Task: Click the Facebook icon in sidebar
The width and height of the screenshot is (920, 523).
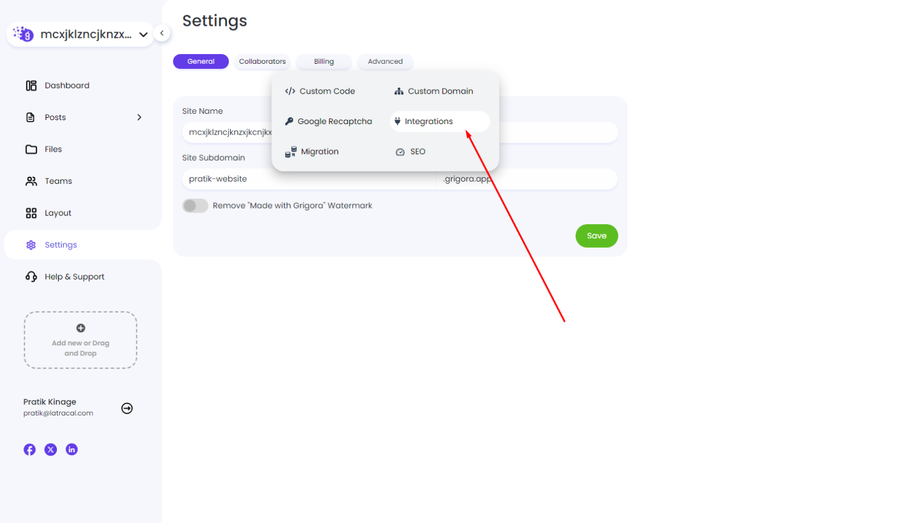Action: pyautogui.click(x=30, y=450)
